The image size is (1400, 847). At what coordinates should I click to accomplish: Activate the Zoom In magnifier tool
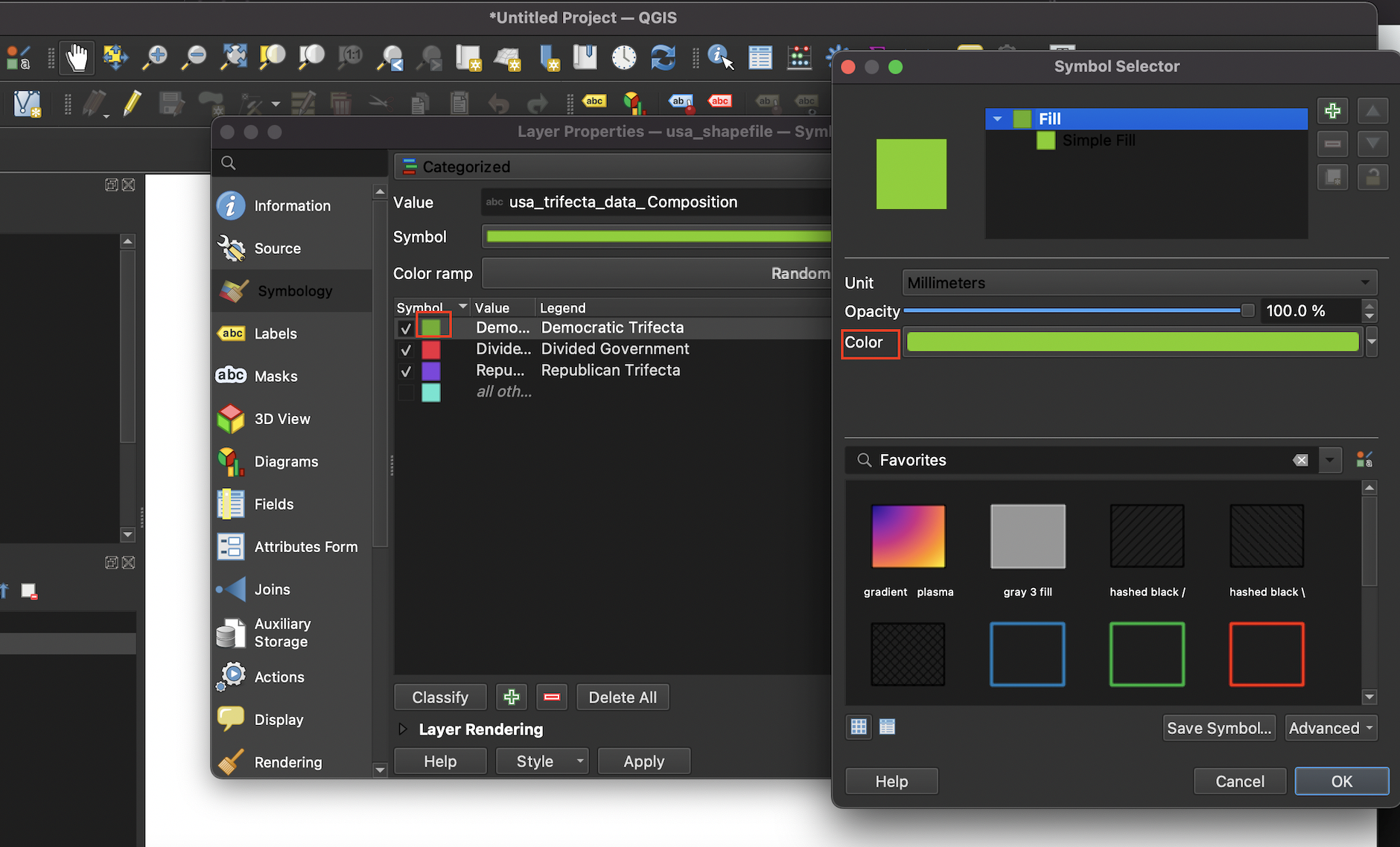pyautogui.click(x=155, y=57)
